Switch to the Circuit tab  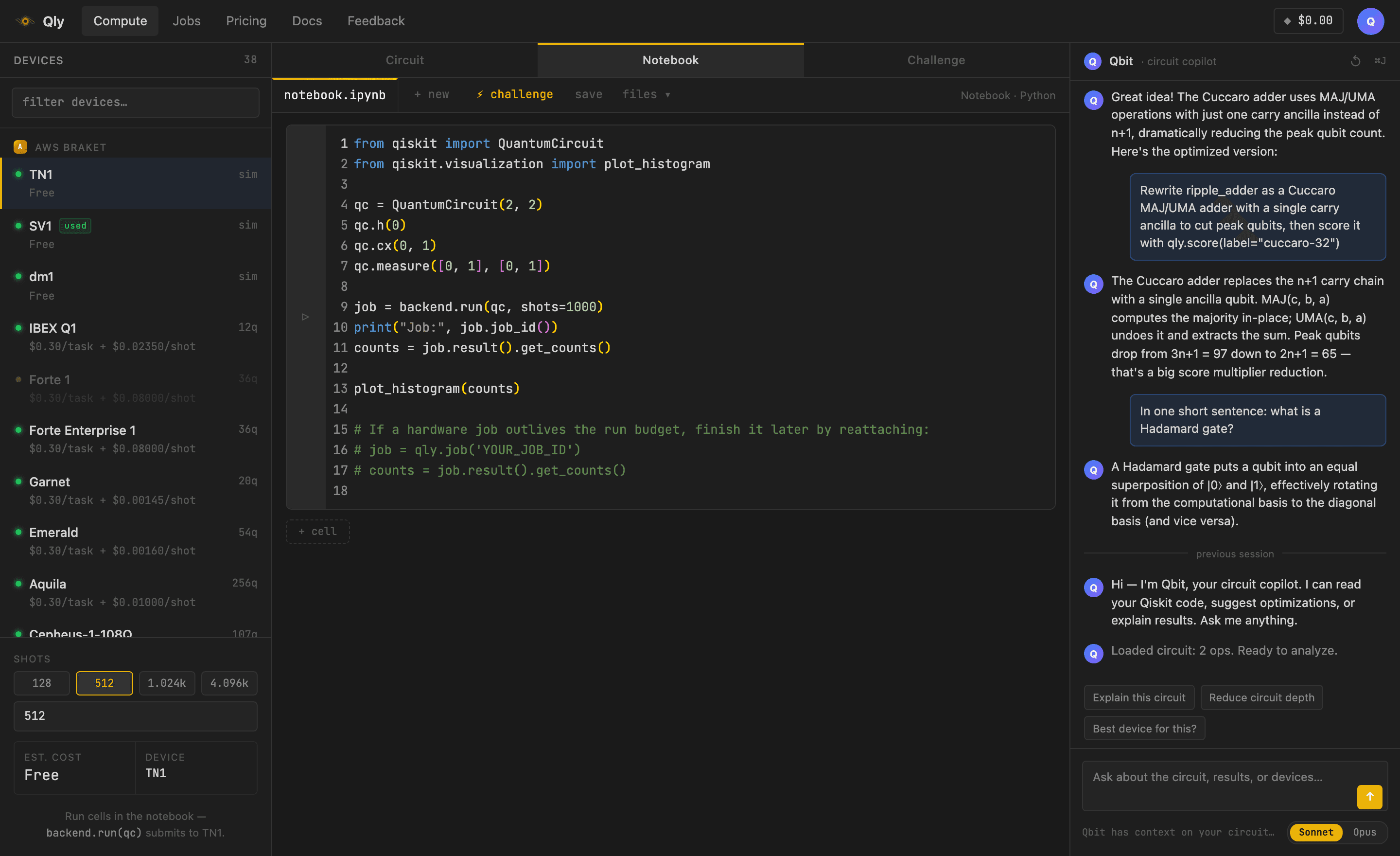[404, 60]
